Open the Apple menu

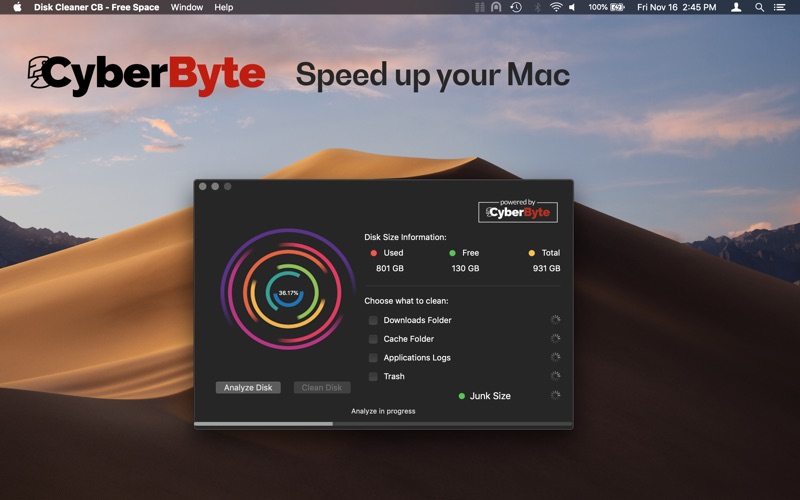17,7
